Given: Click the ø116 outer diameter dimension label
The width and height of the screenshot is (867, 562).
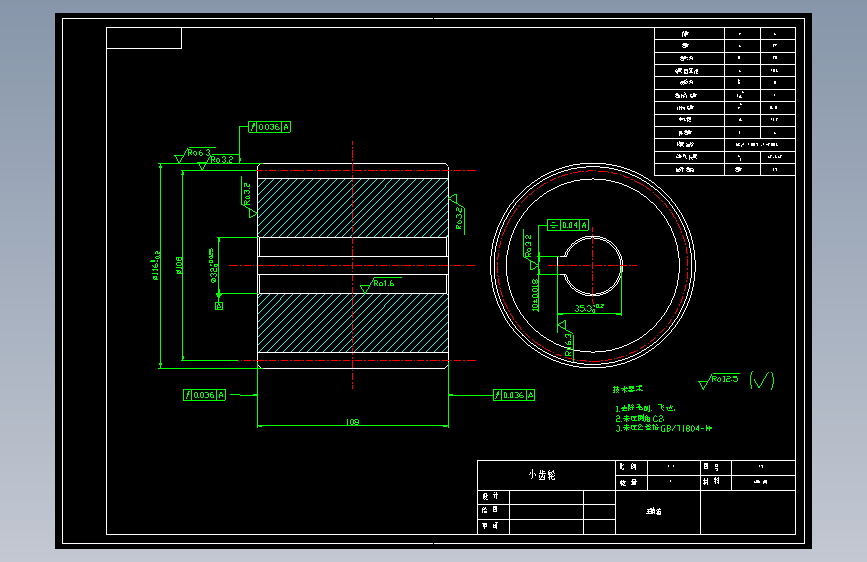Looking at the screenshot, I should coord(156,266).
